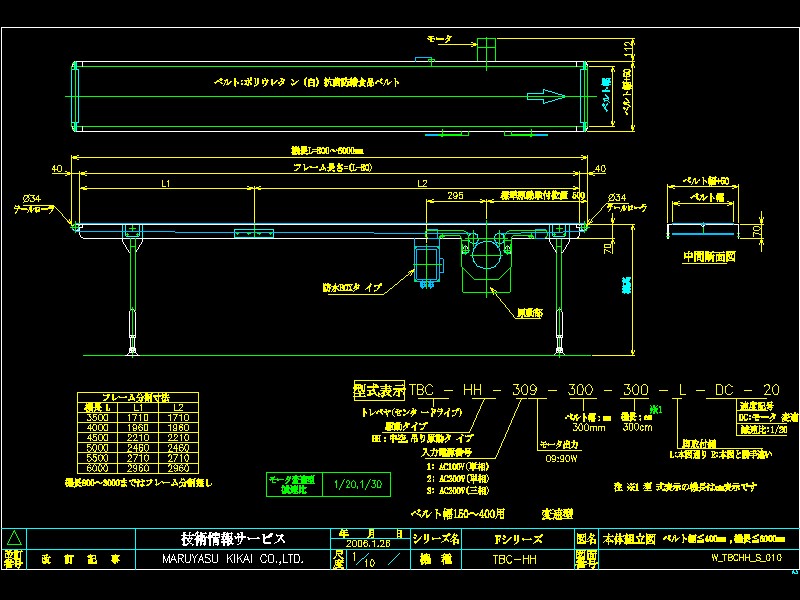This screenshot has width=800, height=600.
Task: Select DC in the model code
Action: coord(724,390)
